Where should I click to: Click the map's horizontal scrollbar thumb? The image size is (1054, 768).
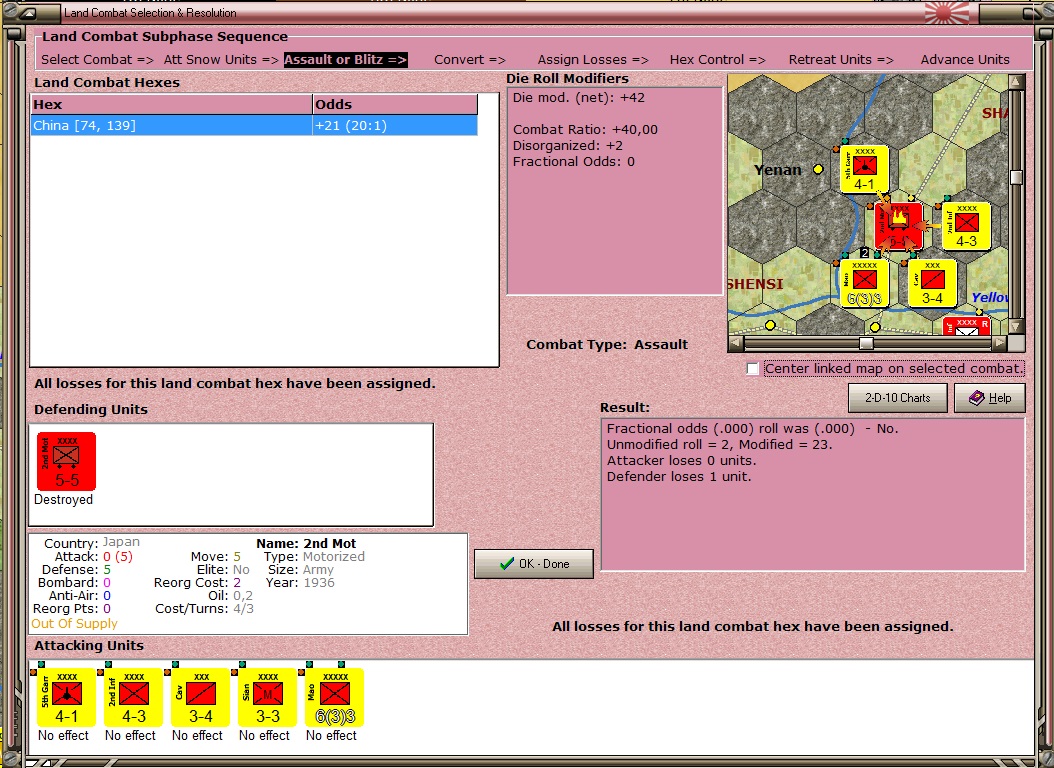pos(866,343)
